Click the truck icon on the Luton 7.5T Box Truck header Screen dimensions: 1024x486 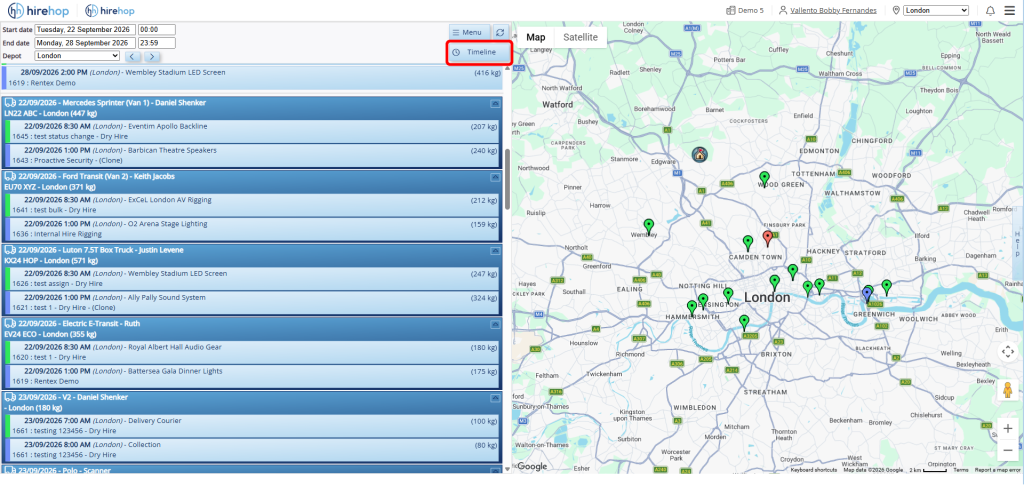point(10,250)
